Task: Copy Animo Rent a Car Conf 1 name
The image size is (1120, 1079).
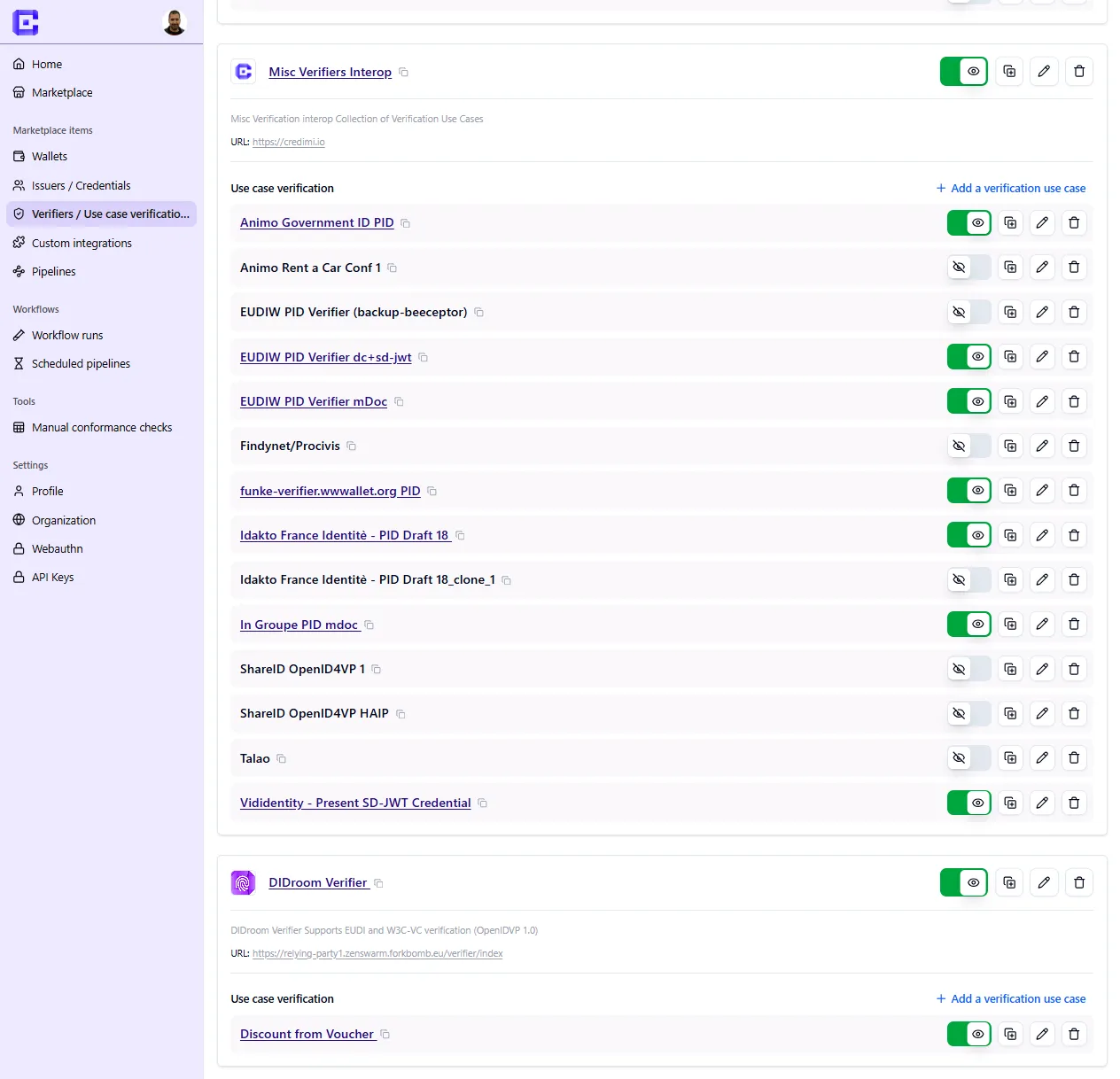Action: click(392, 268)
